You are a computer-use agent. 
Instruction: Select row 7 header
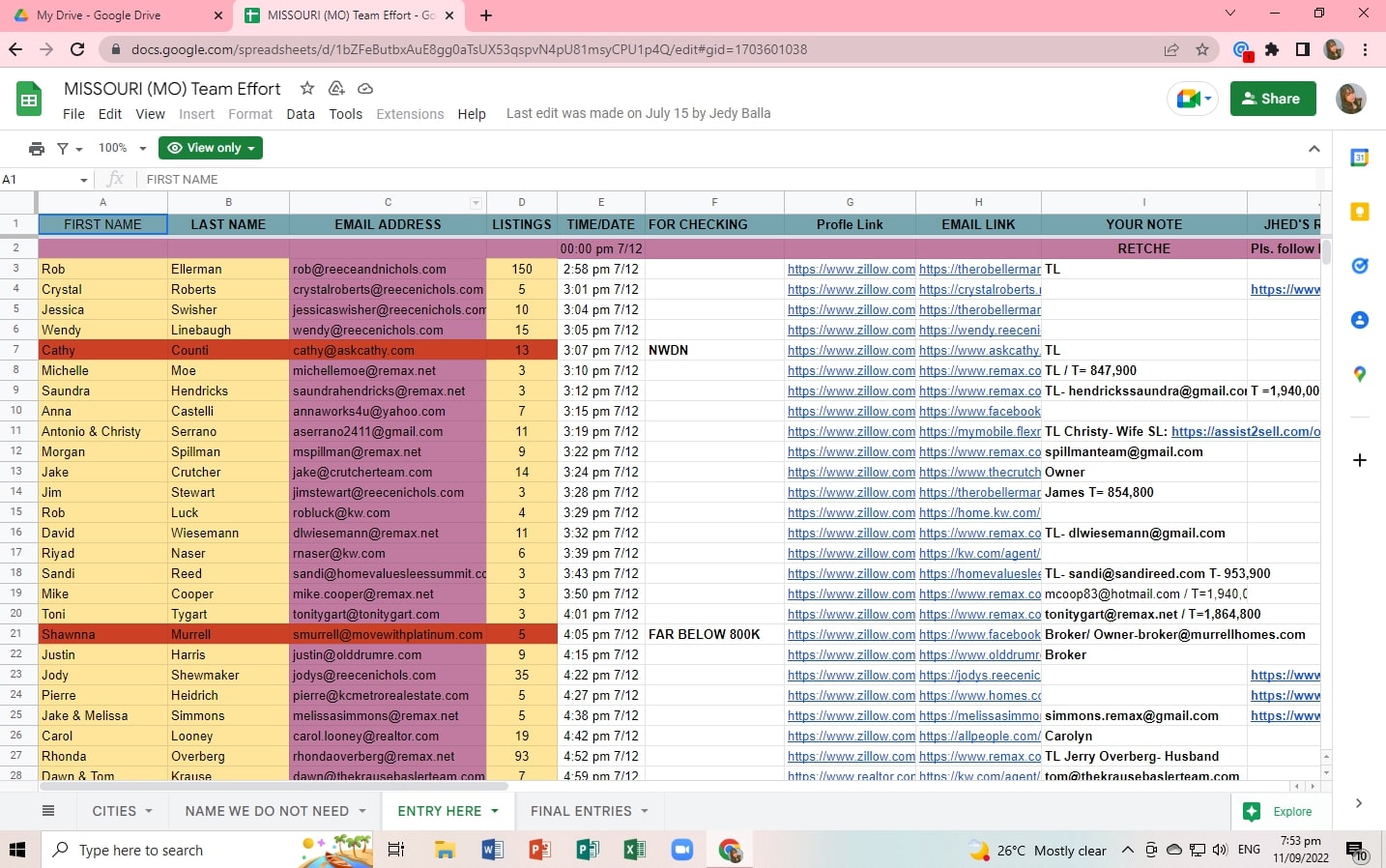(16, 350)
